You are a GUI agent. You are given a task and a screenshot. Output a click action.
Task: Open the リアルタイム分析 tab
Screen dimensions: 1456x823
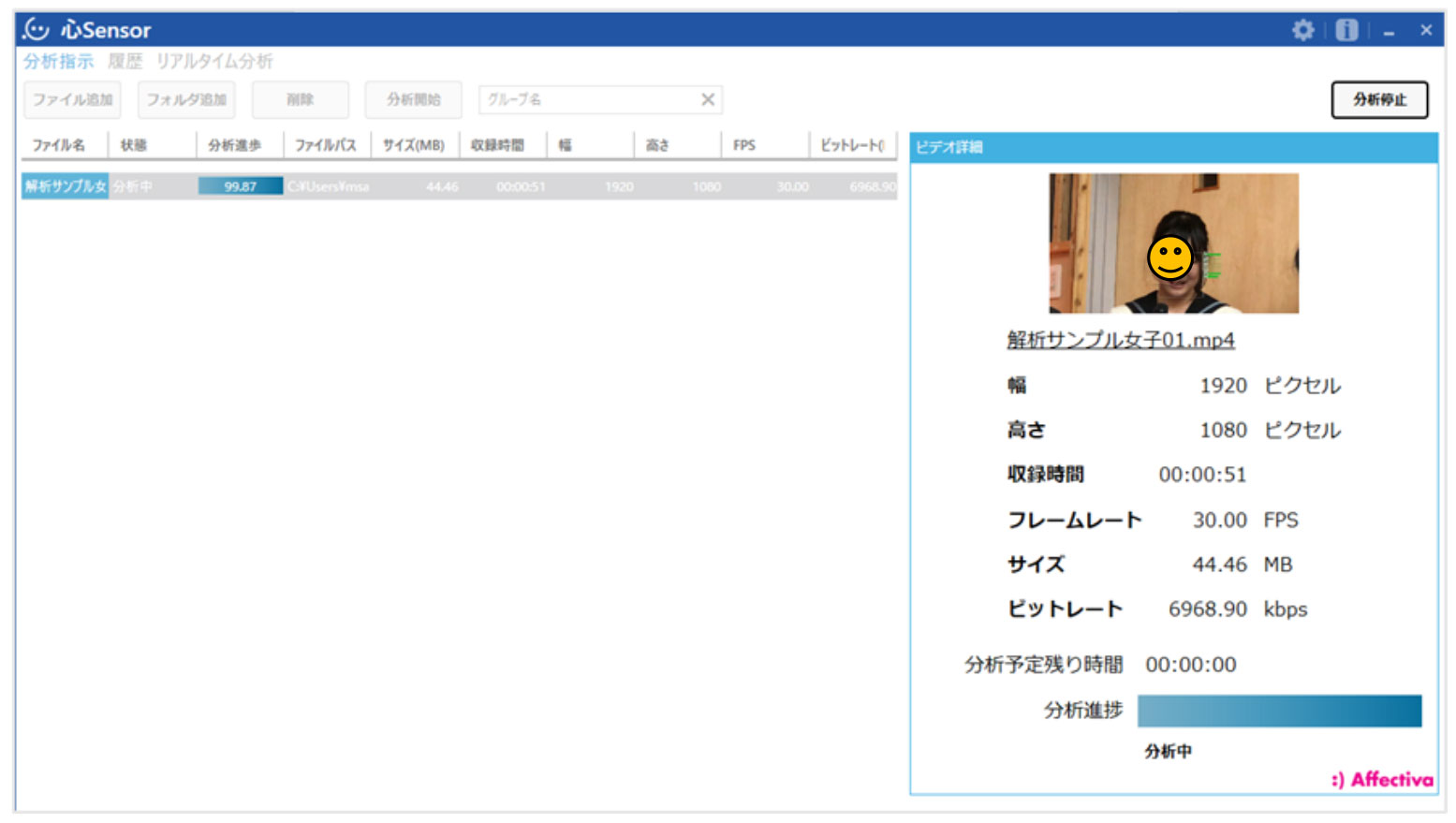pos(214,62)
